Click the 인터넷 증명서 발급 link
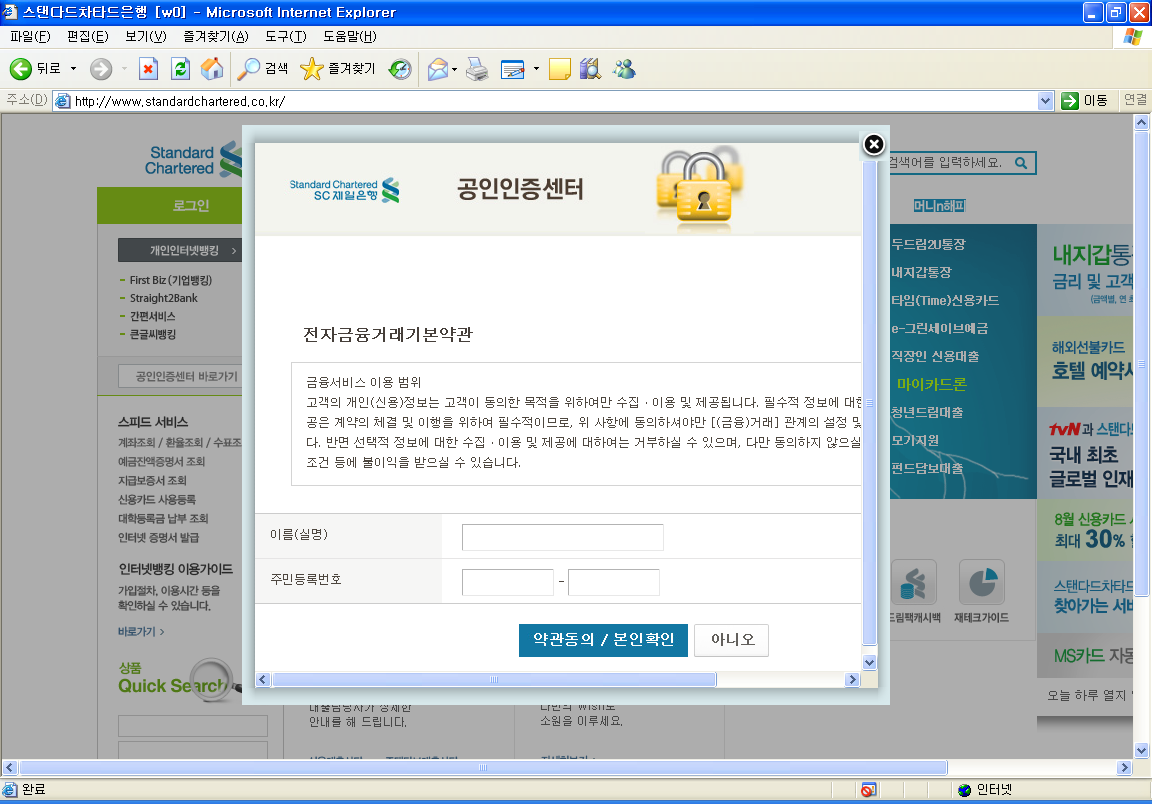This screenshot has width=1152, height=804. (x=158, y=538)
